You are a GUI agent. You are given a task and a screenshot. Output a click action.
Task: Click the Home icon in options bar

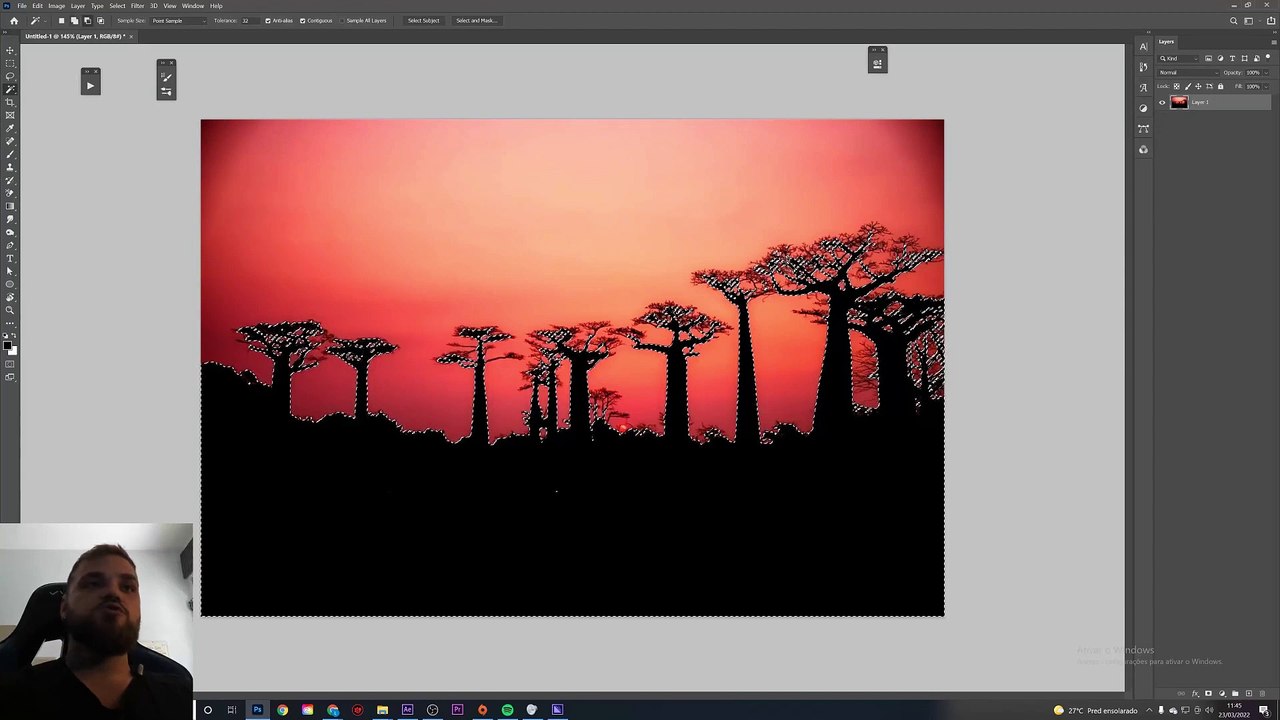[x=13, y=20]
